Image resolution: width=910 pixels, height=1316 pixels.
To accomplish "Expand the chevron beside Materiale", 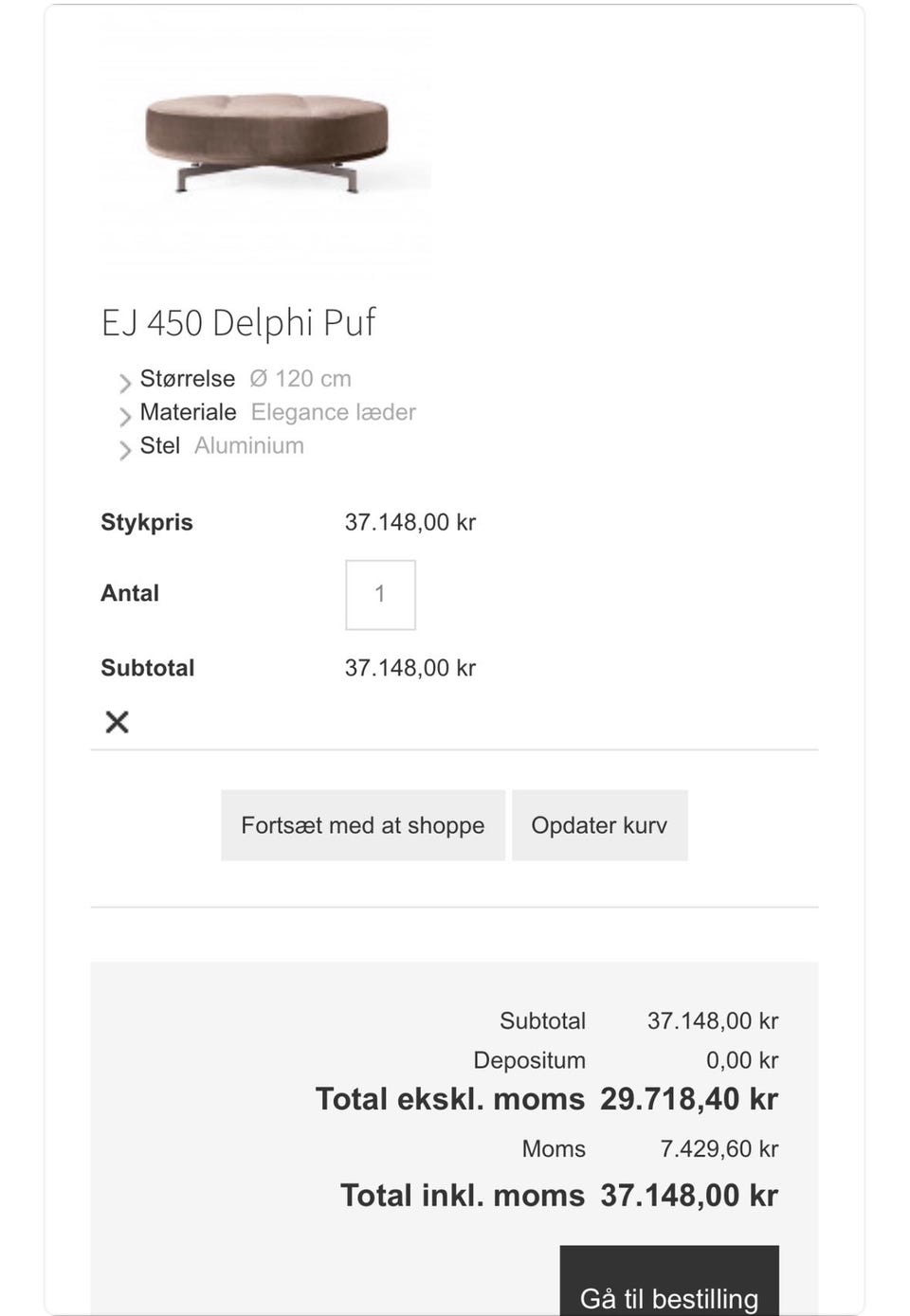I will pos(125,416).
